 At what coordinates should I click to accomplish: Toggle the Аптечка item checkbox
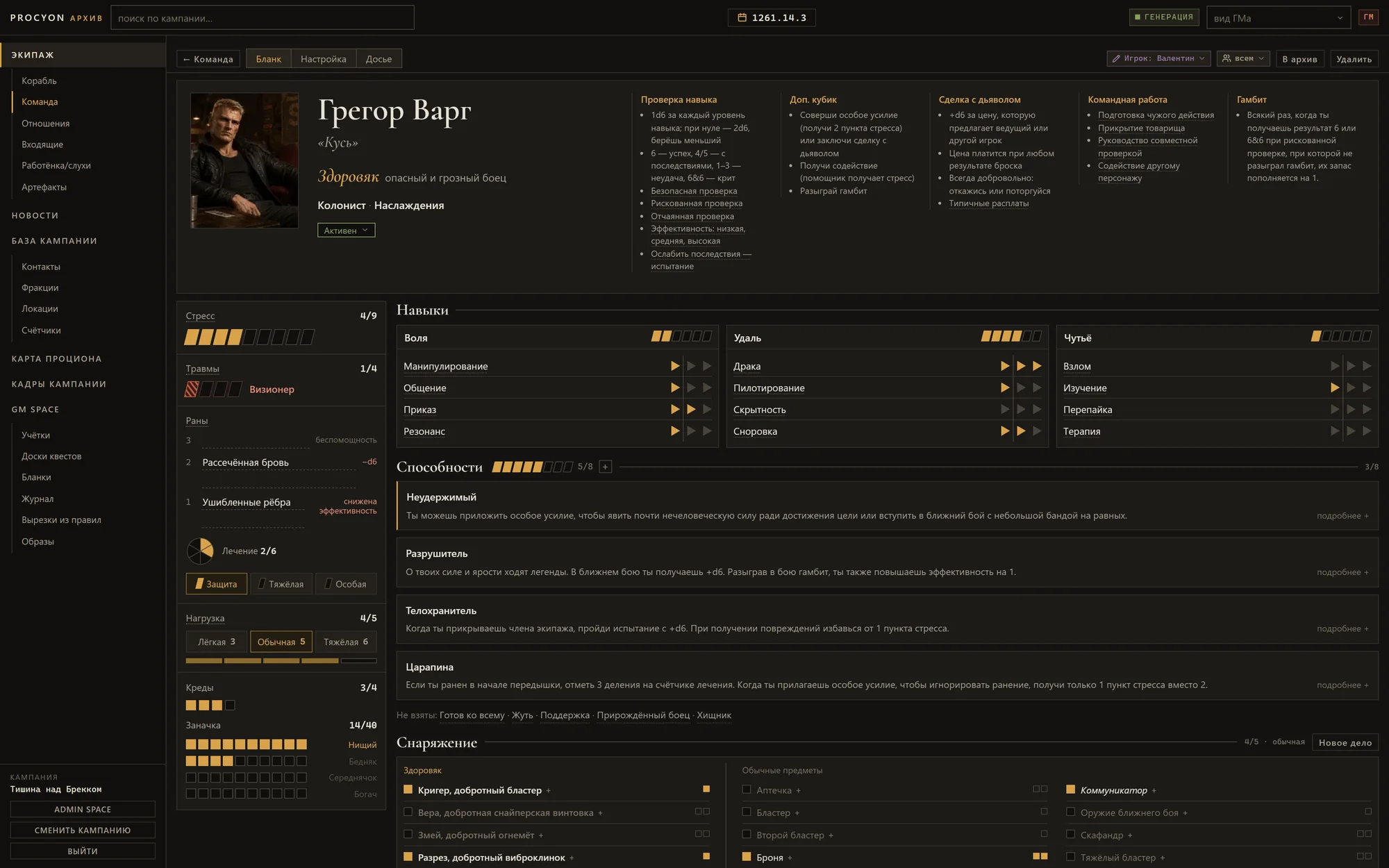point(747,790)
